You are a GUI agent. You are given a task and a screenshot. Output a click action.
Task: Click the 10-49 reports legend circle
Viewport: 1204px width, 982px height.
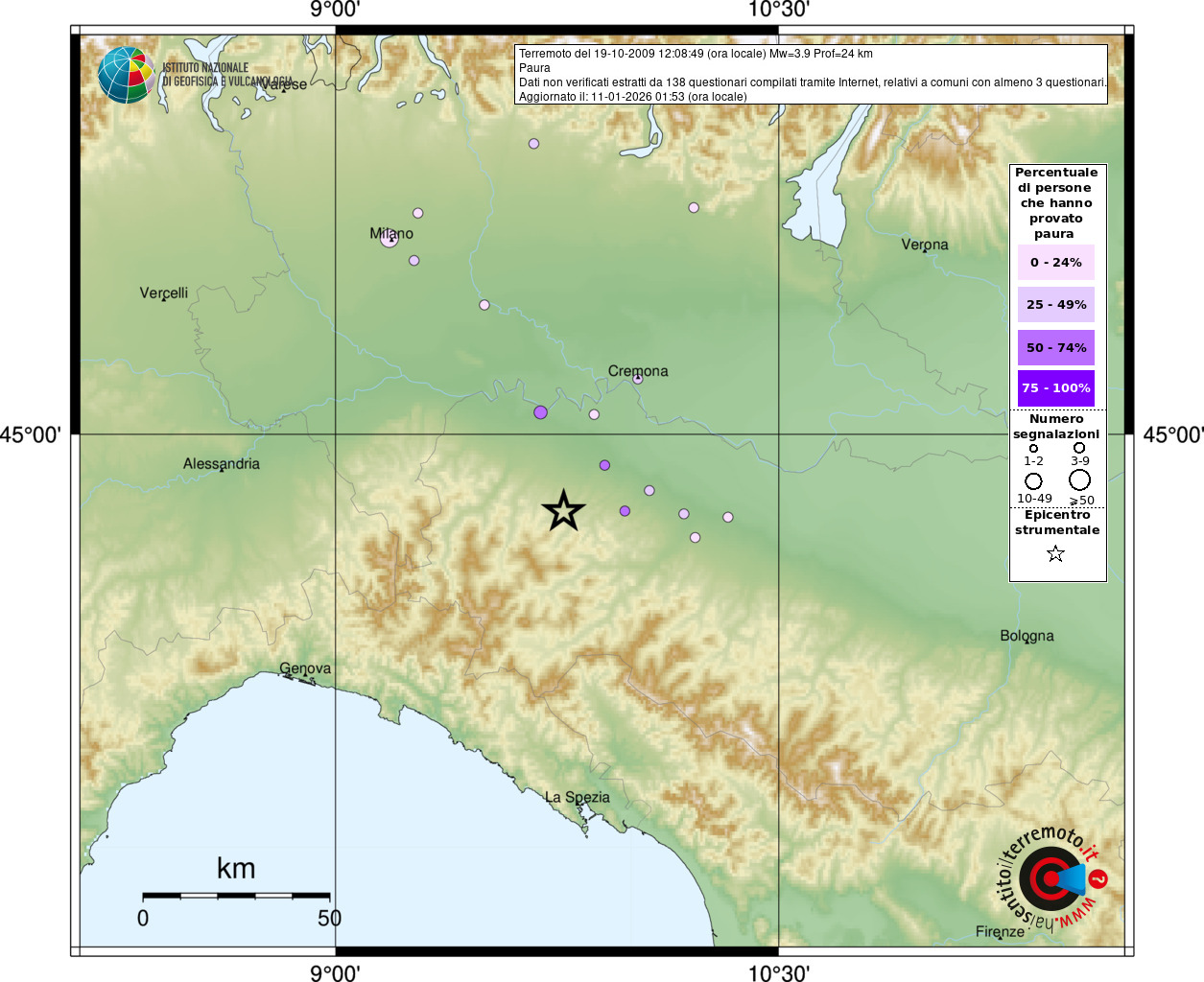click(1033, 480)
